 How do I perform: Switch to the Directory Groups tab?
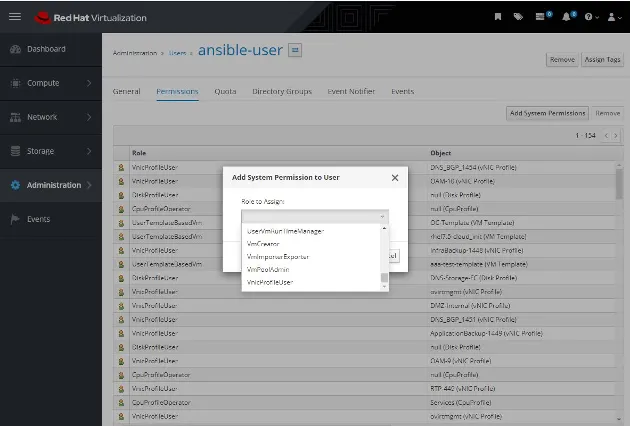(x=282, y=91)
